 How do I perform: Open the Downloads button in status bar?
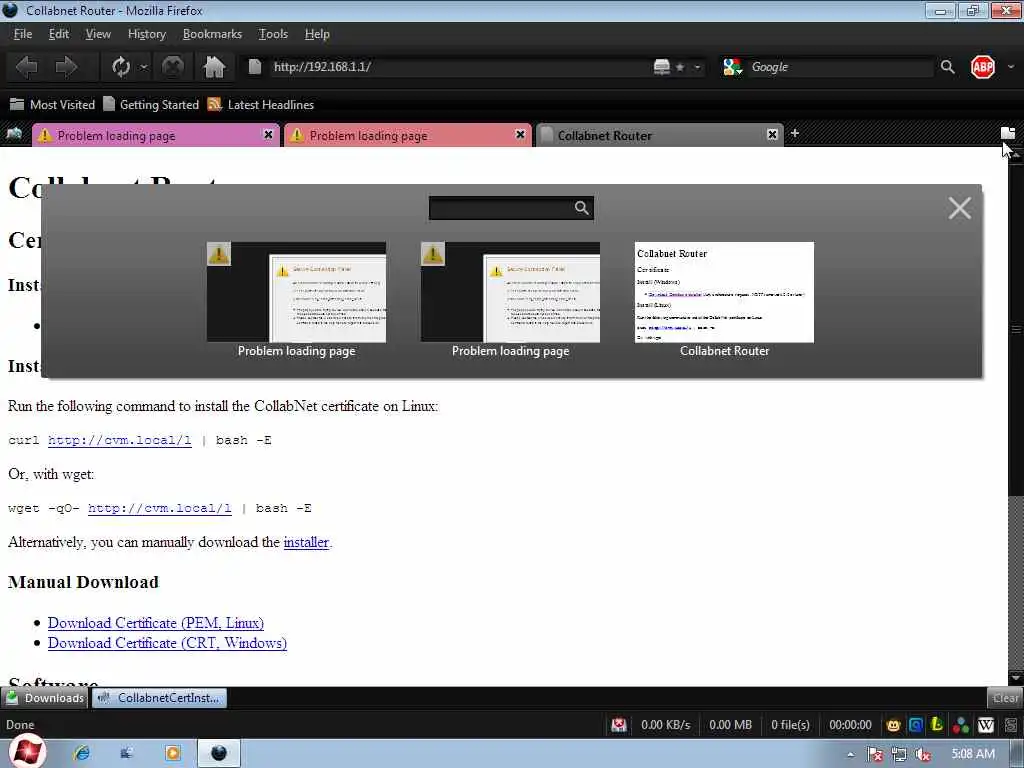(x=45, y=698)
